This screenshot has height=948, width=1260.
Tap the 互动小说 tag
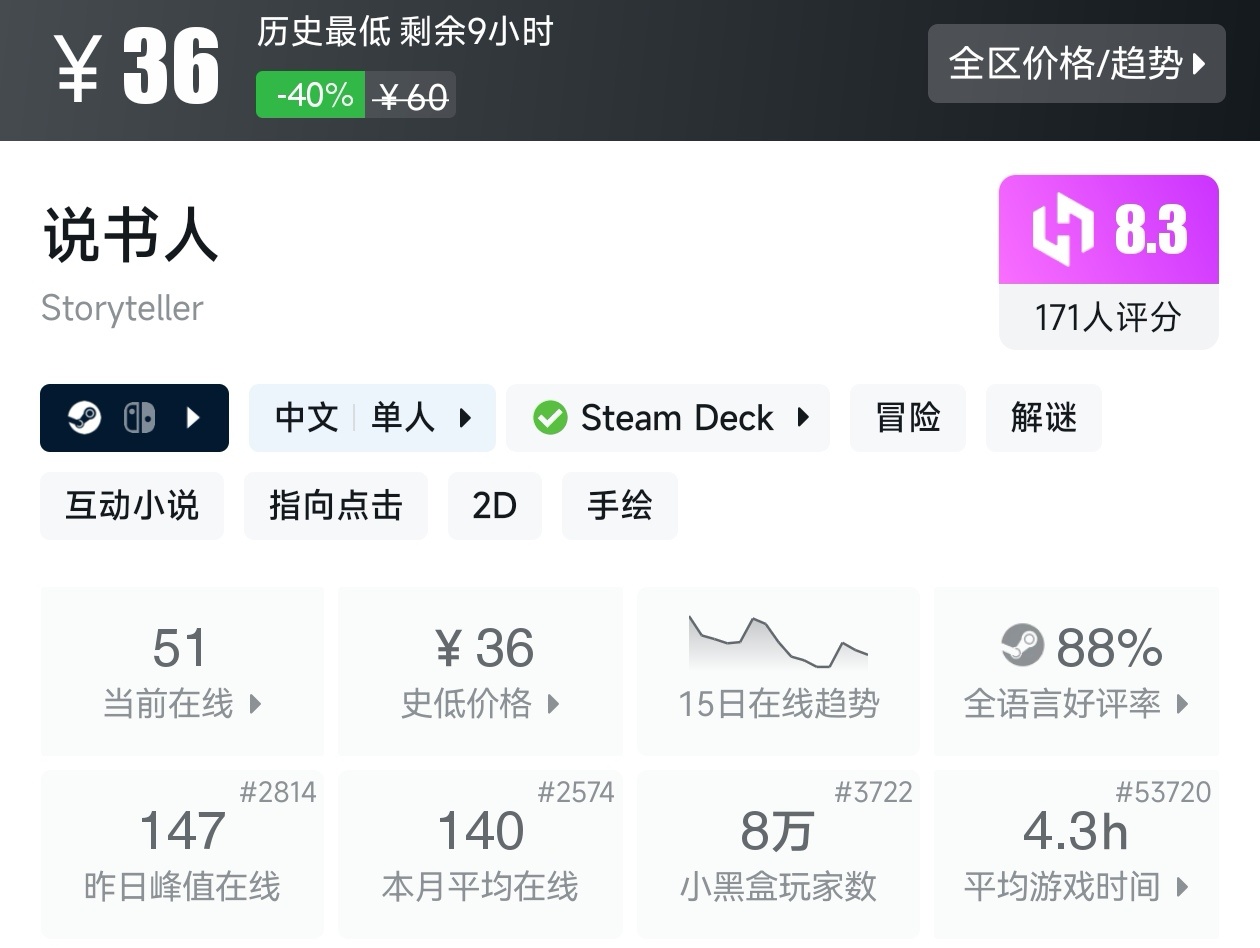[132, 506]
